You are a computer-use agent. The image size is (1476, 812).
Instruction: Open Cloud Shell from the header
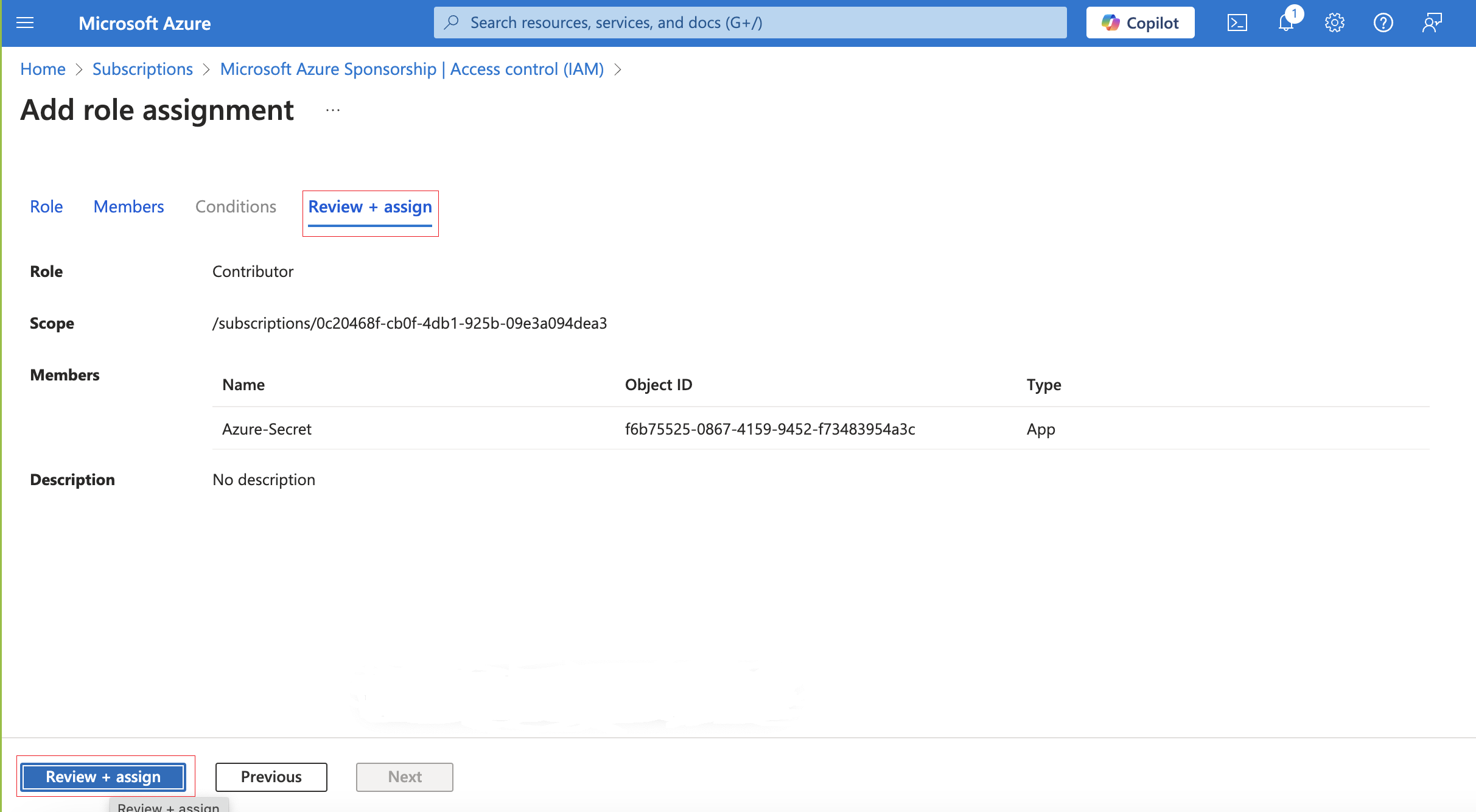pos(1237,23)
